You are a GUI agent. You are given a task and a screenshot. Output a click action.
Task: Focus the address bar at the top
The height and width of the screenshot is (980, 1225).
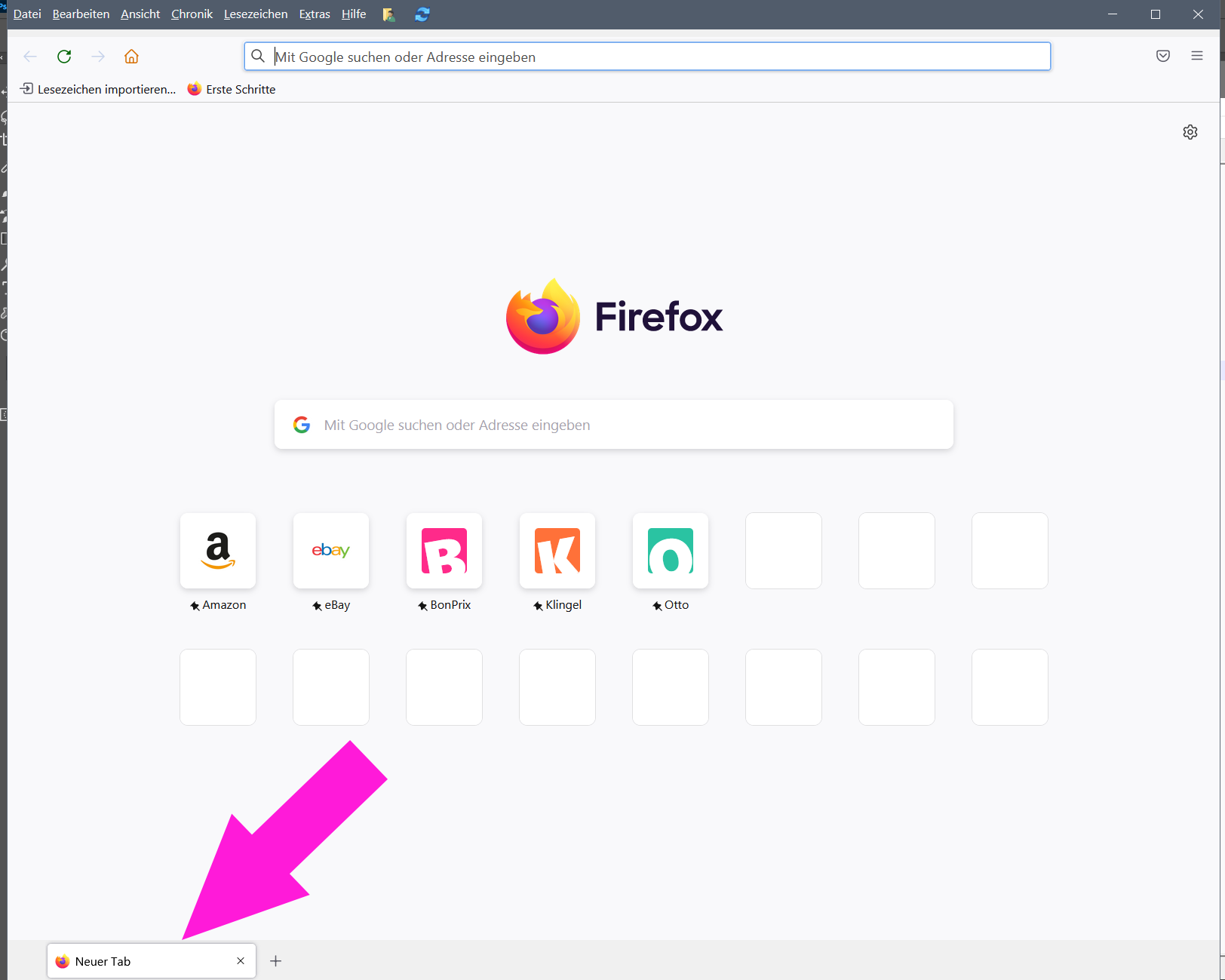[647, 57]
